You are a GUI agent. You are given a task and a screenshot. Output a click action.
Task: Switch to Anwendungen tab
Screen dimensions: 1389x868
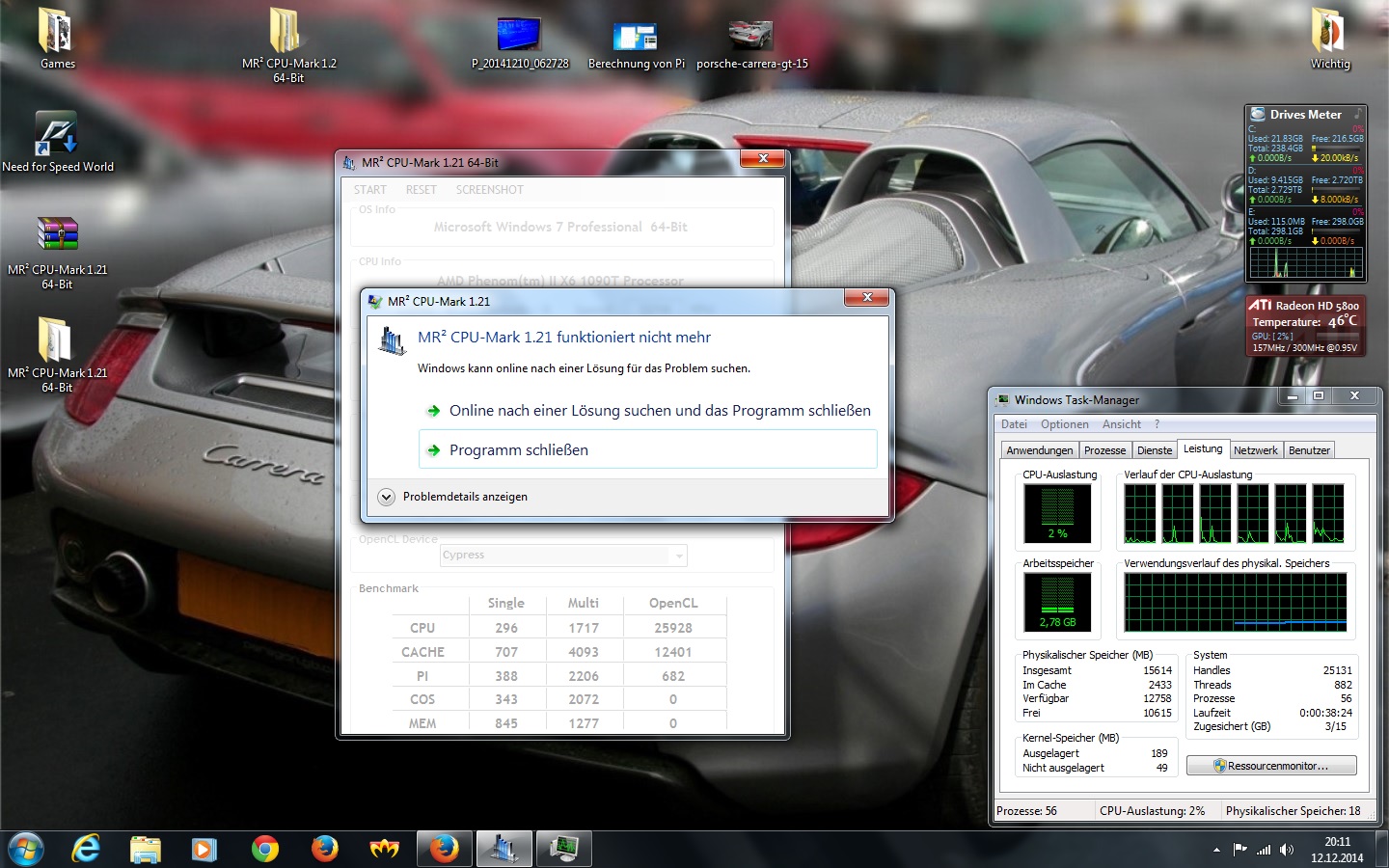(x=1039, y=450)
